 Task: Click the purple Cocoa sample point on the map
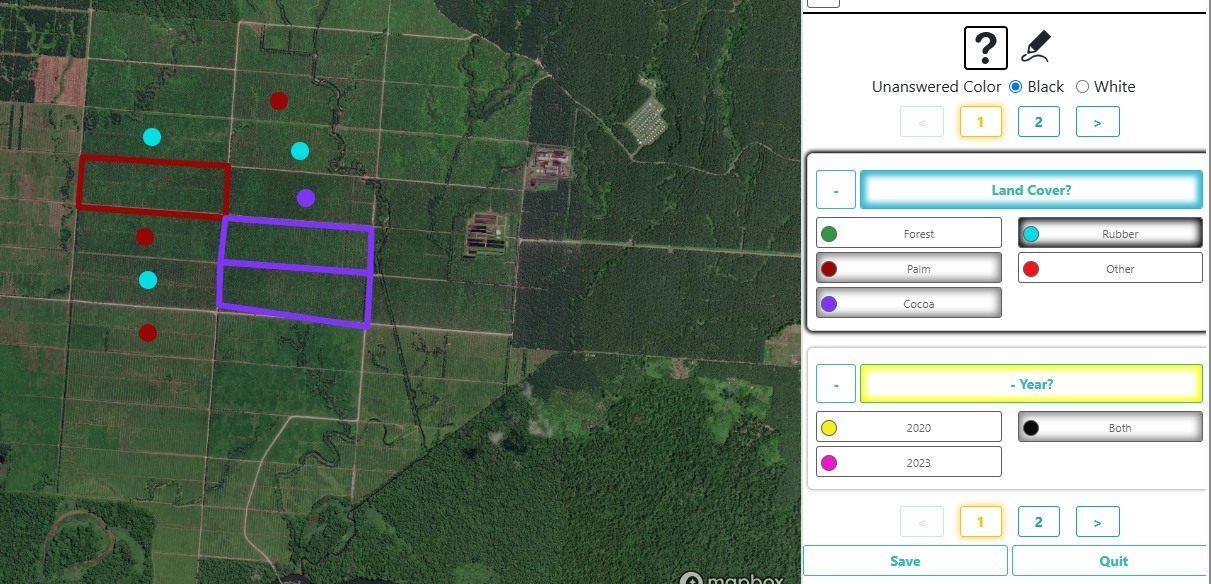point(306,197)
